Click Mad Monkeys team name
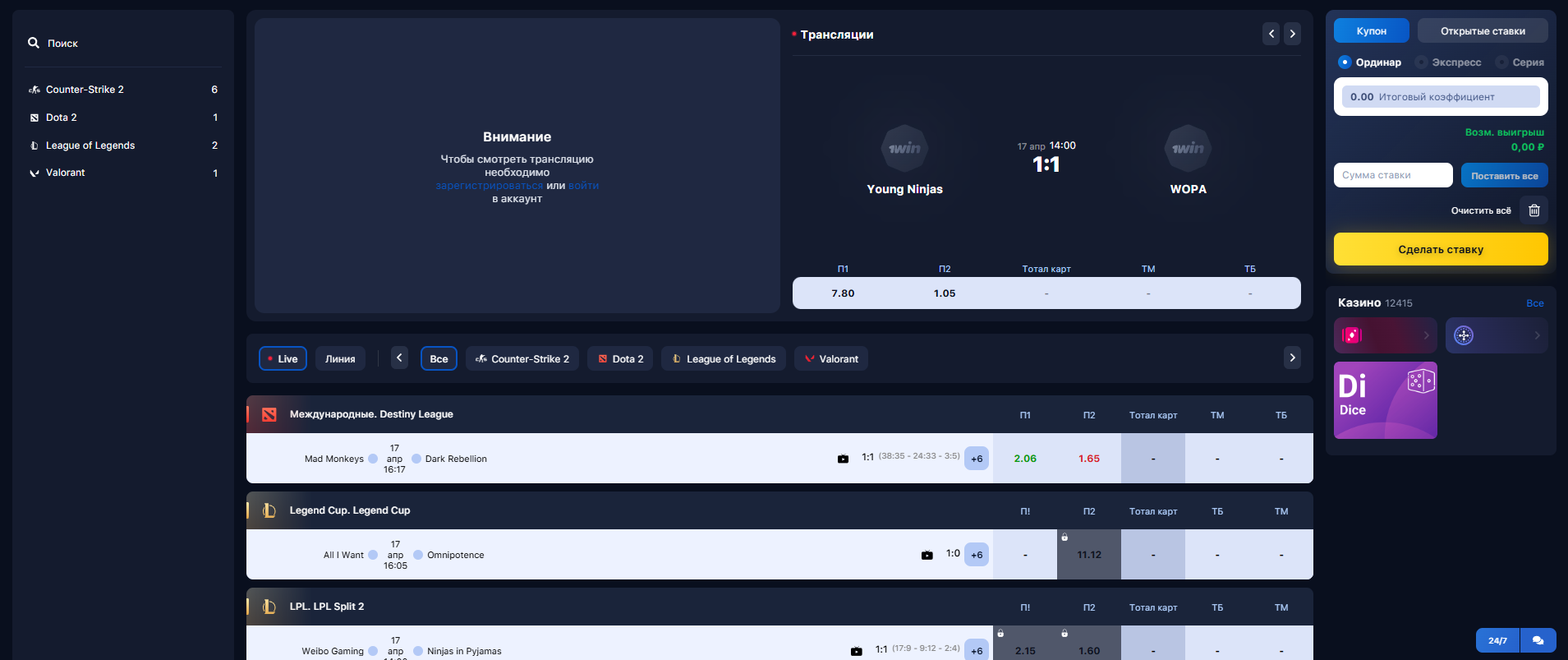This screenshot has width=1568, height=660. 333,459
